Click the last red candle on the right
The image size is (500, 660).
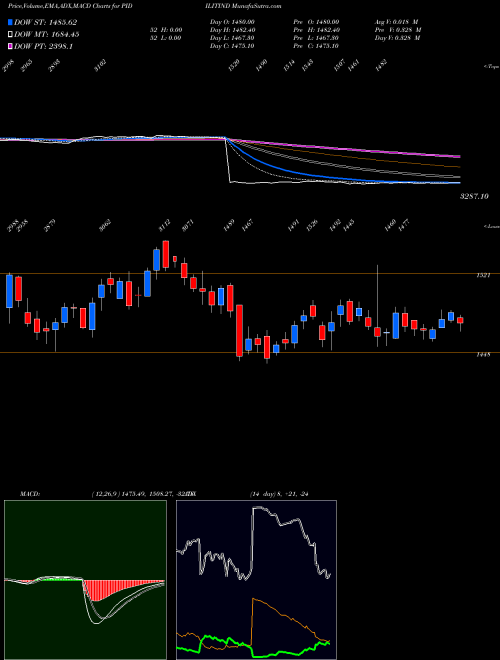coord(460,320)
